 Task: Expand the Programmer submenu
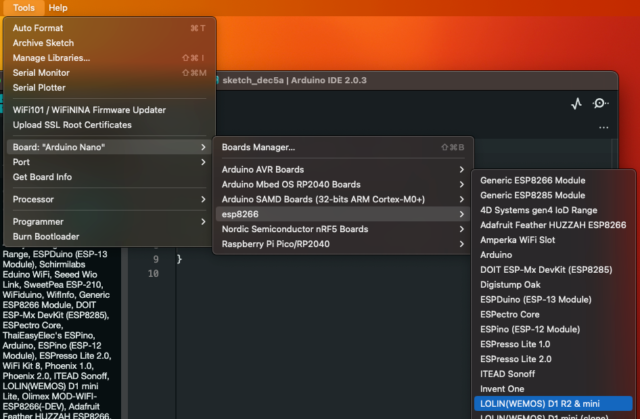tap(38, 221)
